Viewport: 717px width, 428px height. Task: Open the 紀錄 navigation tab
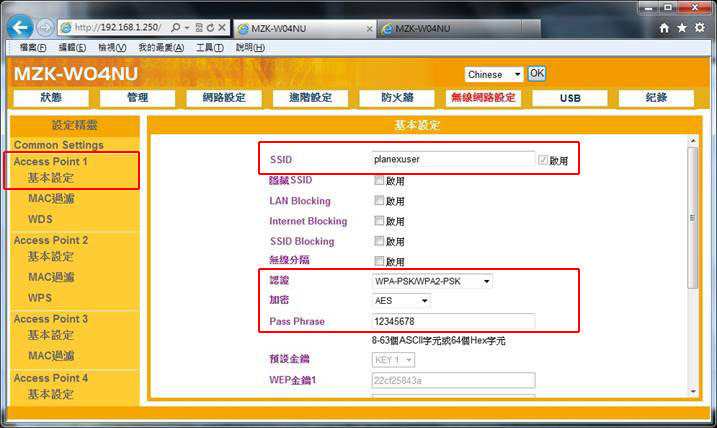[656, 97]
